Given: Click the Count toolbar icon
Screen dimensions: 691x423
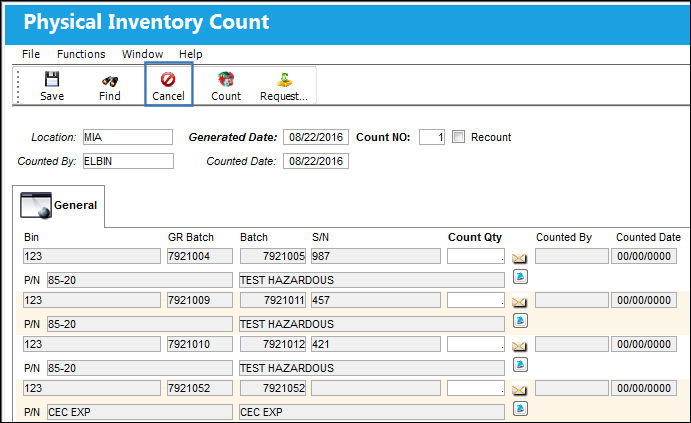Looking at the screenshot, I should (x=226, y=79).
